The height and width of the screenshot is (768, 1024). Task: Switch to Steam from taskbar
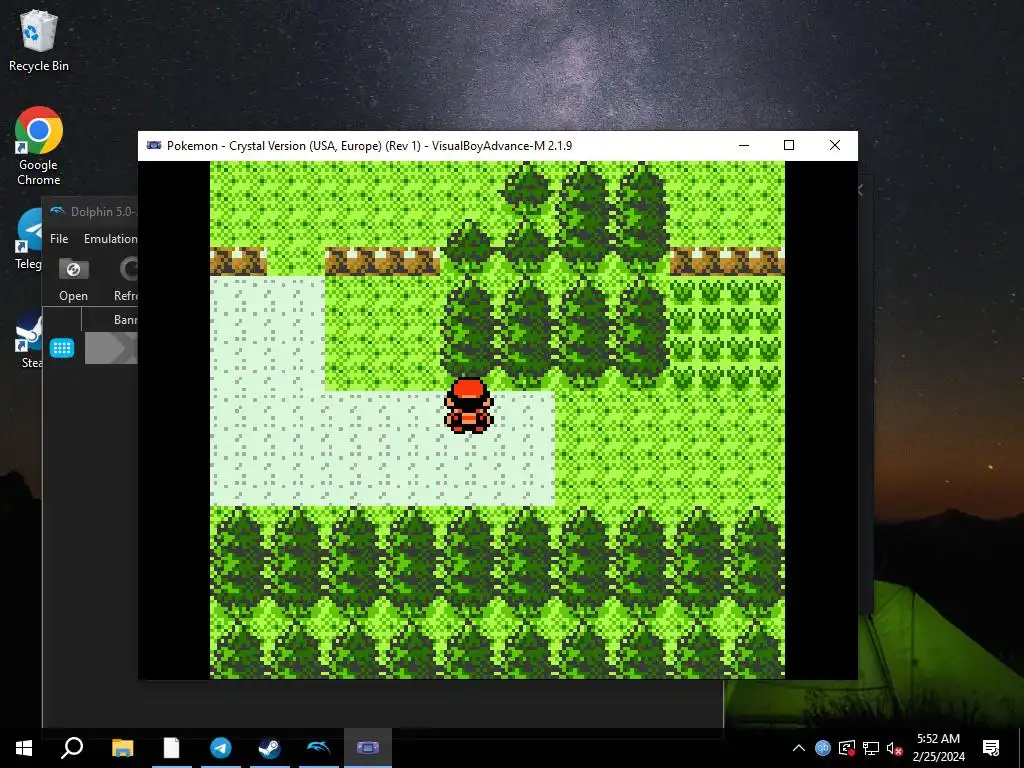tap(269, 748)
